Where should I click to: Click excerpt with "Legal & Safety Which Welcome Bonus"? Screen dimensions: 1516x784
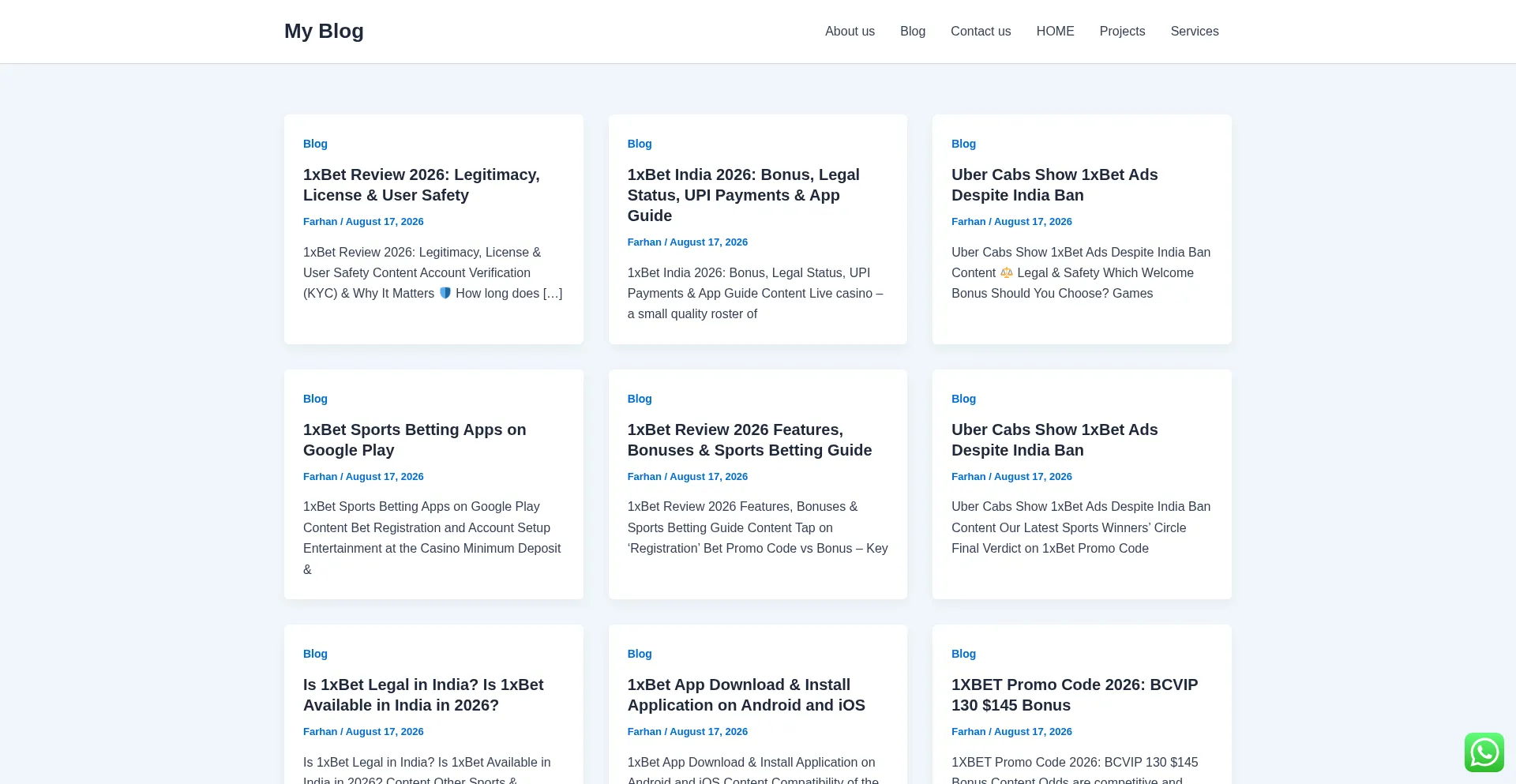(x=1081, y=272)
